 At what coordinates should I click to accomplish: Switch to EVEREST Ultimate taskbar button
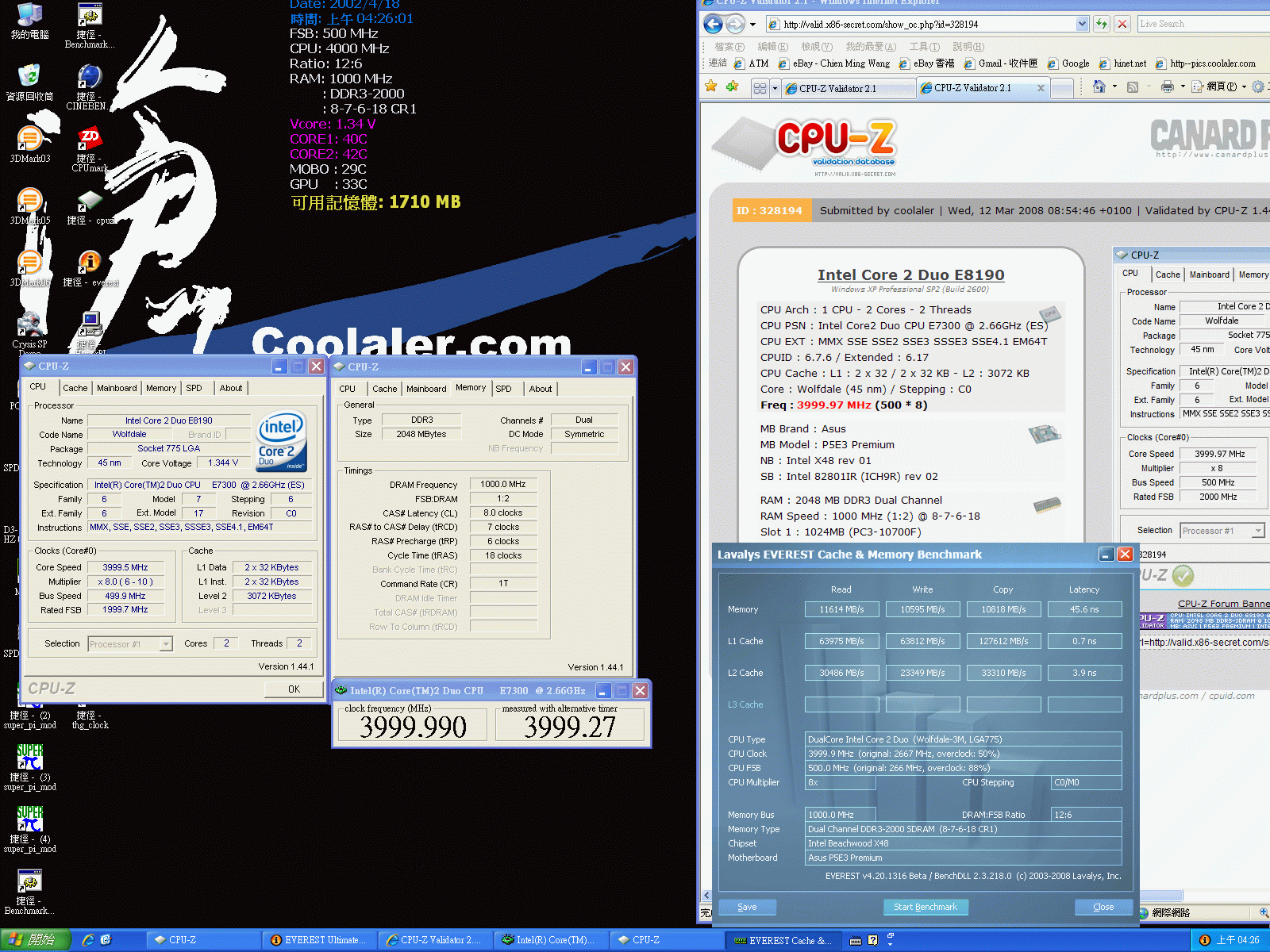click(x=321, y=940)
